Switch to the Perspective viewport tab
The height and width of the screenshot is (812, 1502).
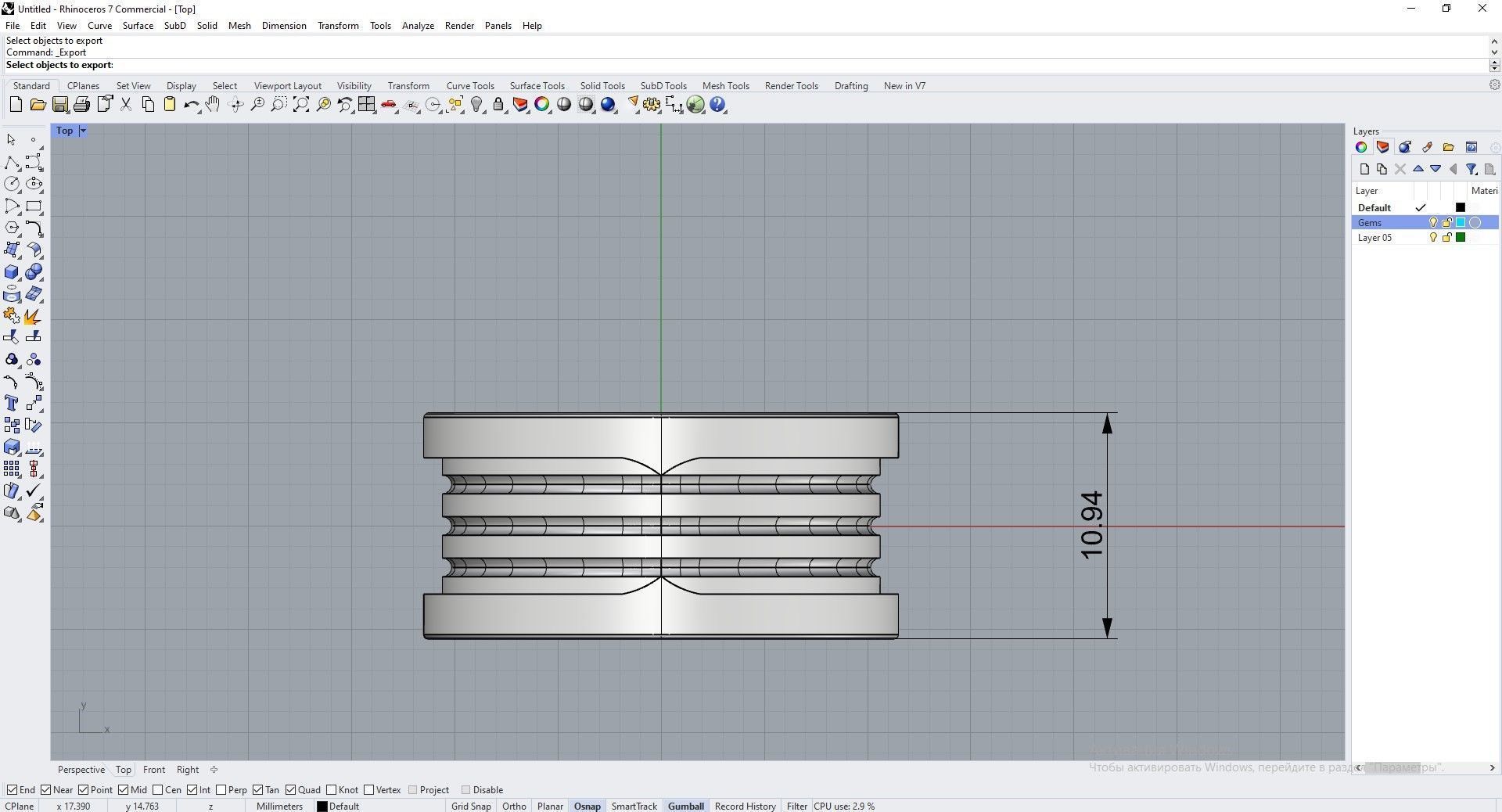click(x=81, y=770)
